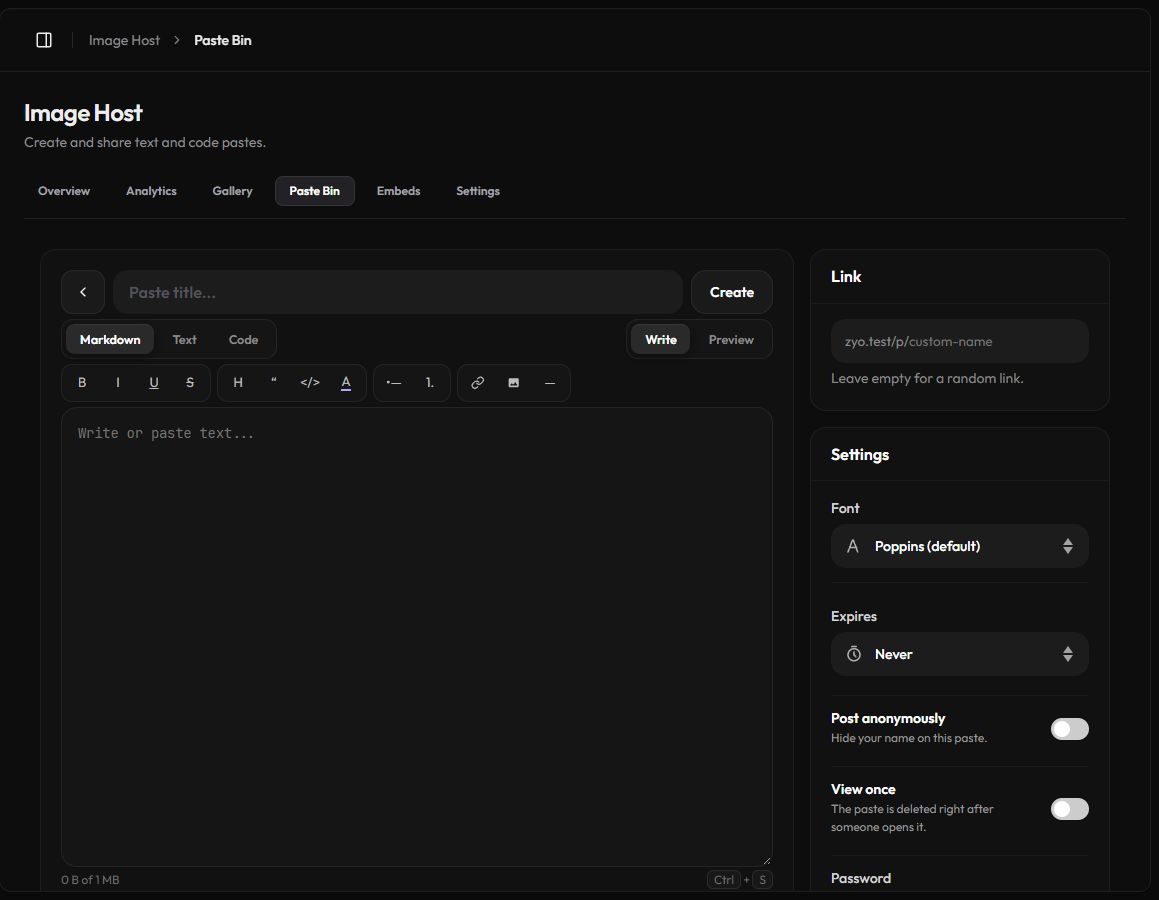Select the Paste Bin tab
The image size is (1159, 900).
pos(315,191)
